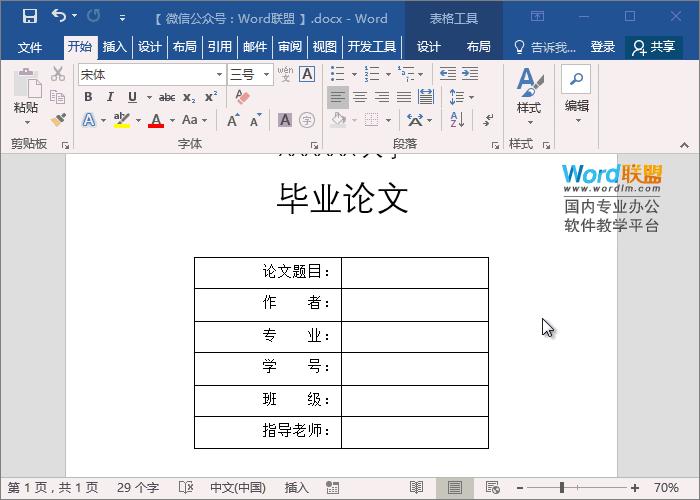Click the 登录 (Sign in) button
Screen dimensions: 700x500
(x=603, y=46)
